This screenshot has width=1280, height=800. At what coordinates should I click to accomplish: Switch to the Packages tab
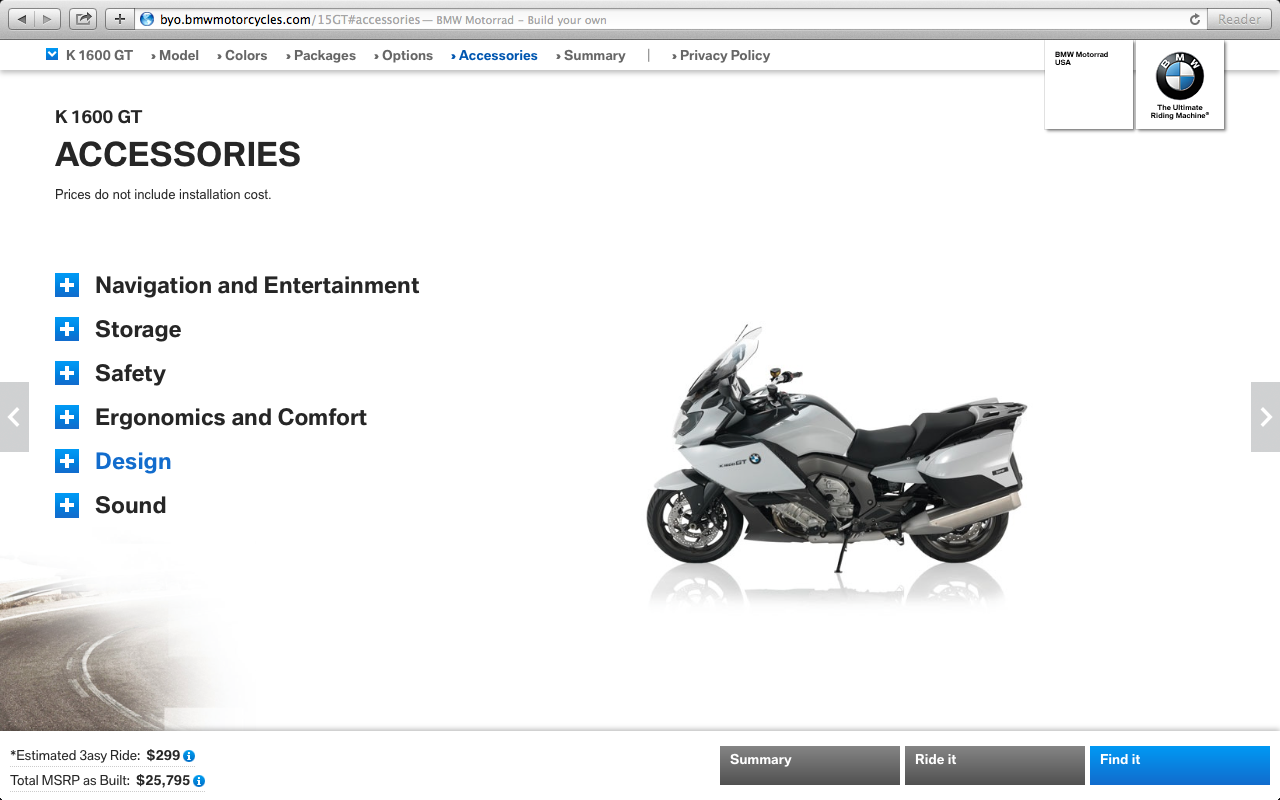(321, 56)
